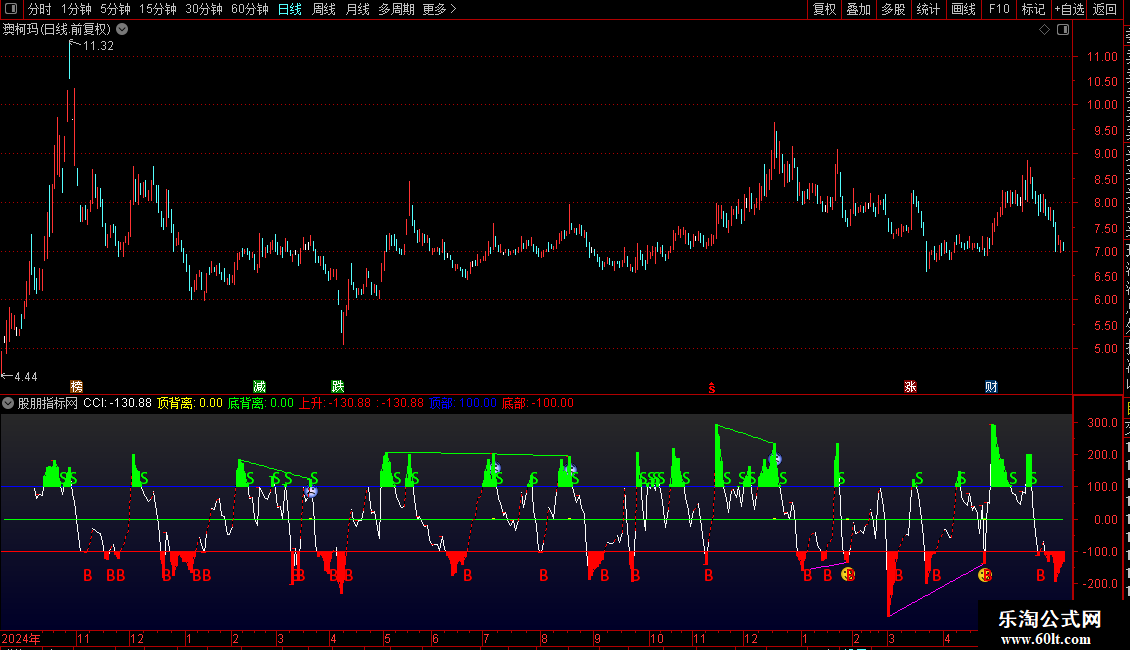Expand the 股朋指标网 indicator dropdown
The image size is (1130, 650).
pos(8,403)
